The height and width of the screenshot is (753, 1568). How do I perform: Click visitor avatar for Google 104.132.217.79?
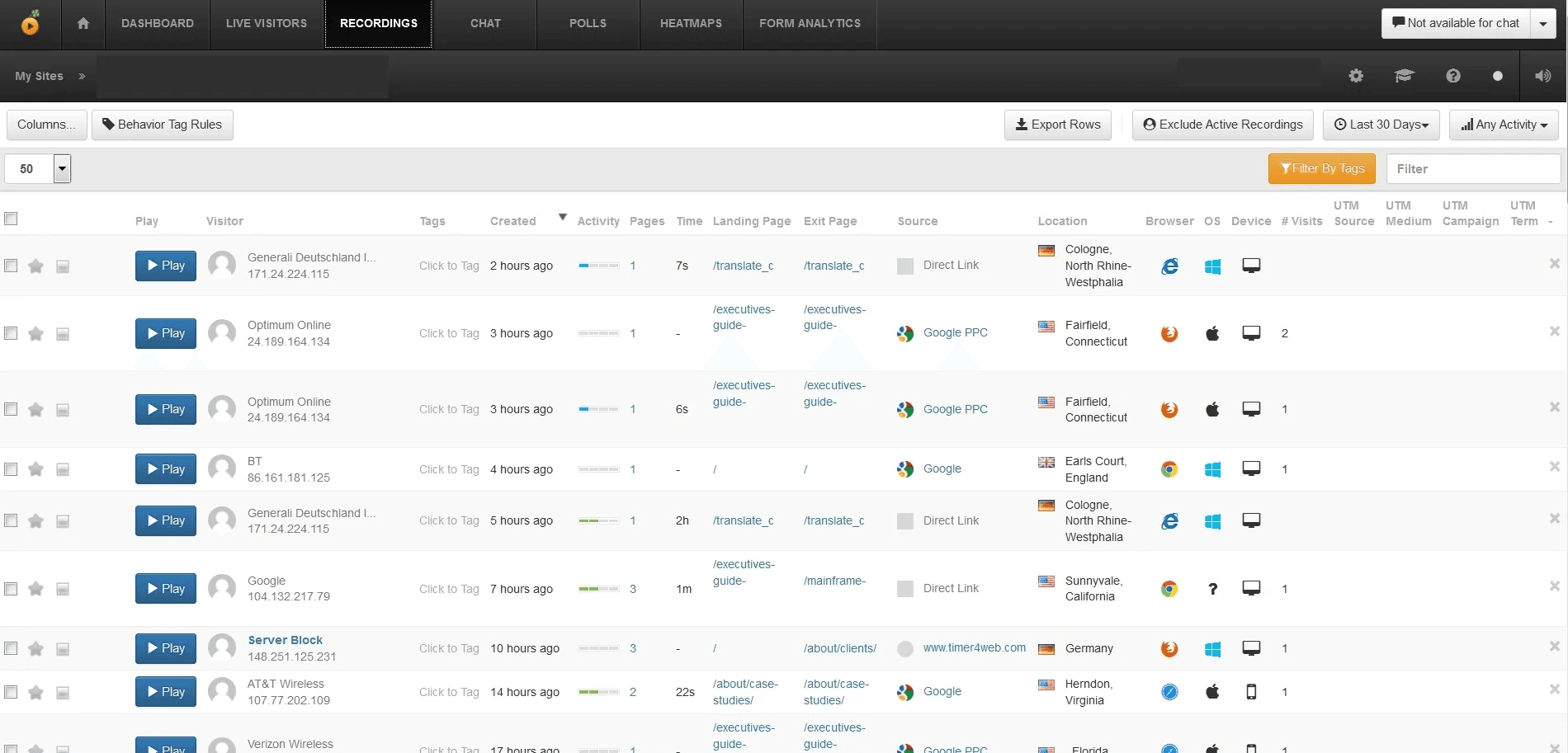222,588
